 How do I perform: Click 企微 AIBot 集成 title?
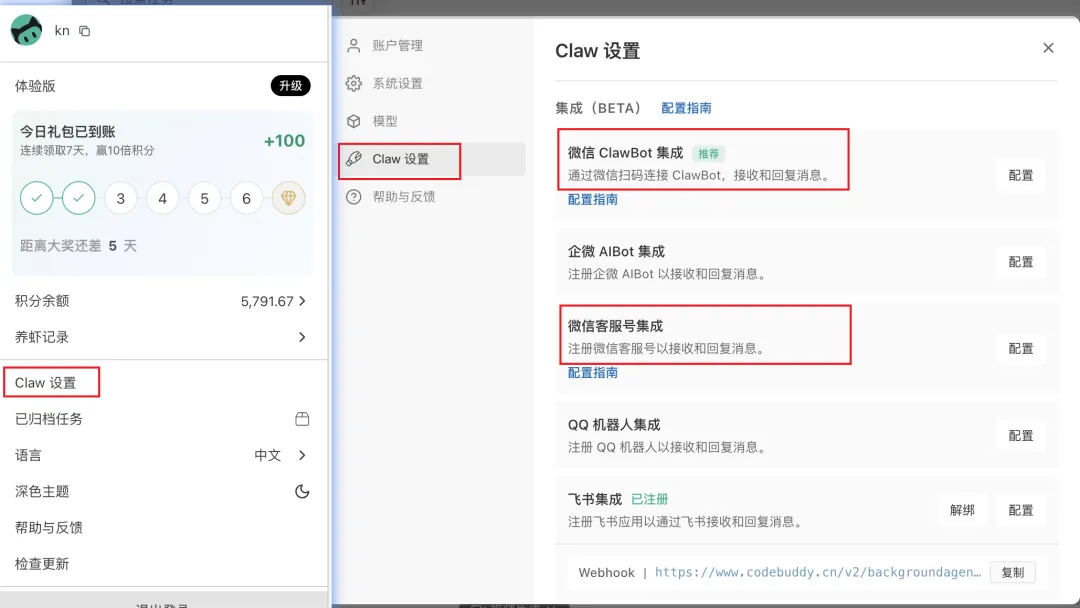tap(616, 251)
